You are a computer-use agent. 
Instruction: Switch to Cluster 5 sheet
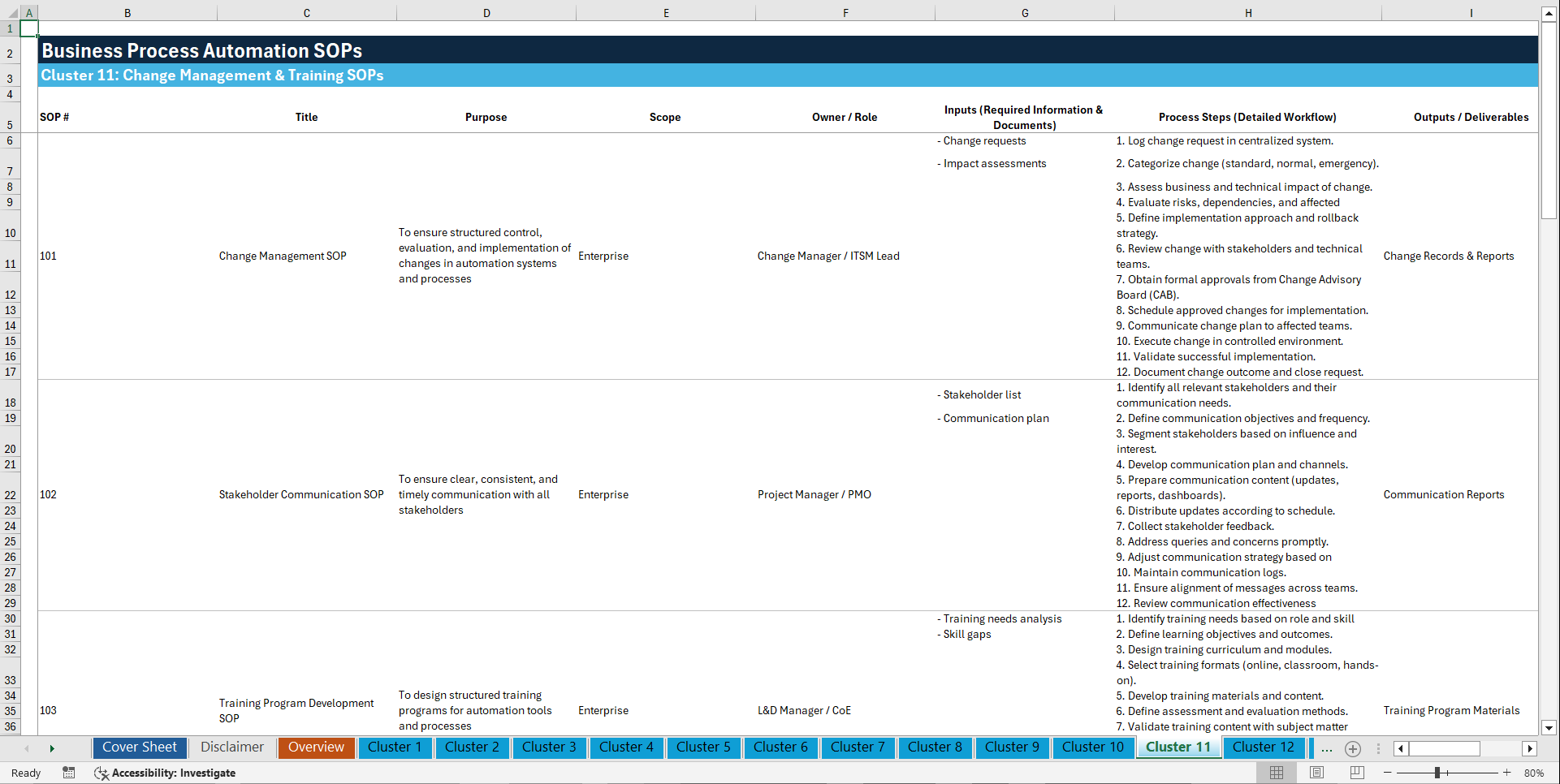(x=703, y=747)
